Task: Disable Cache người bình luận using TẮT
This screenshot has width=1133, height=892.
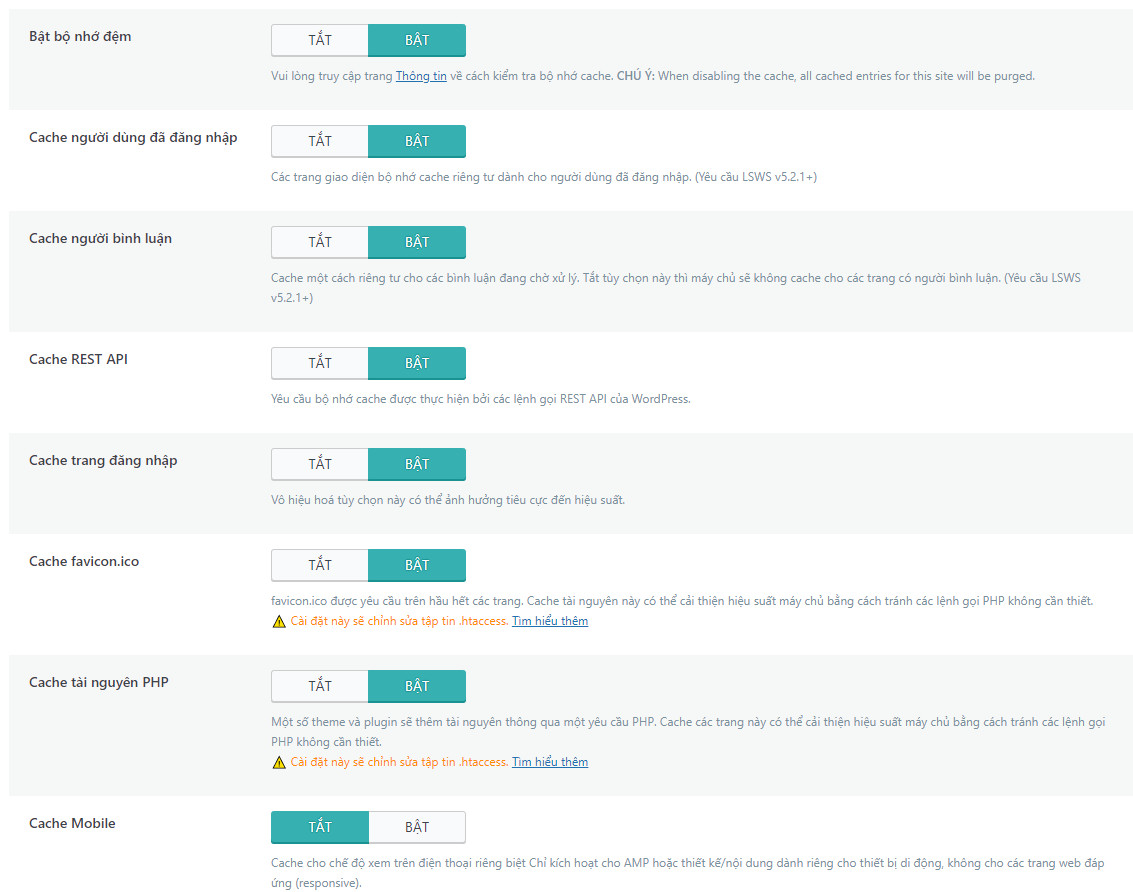Action: click(x=320, y=242)
